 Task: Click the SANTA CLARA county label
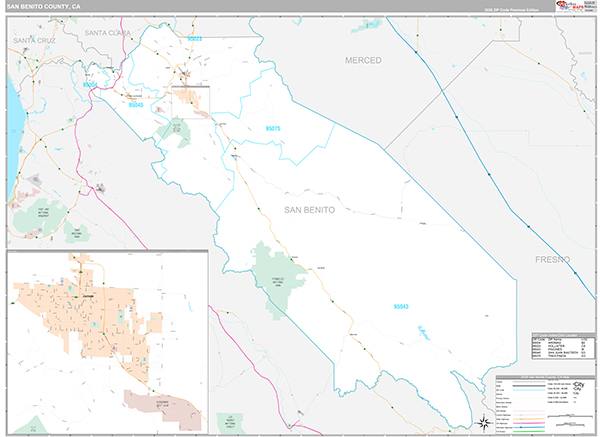coord(108,32)
